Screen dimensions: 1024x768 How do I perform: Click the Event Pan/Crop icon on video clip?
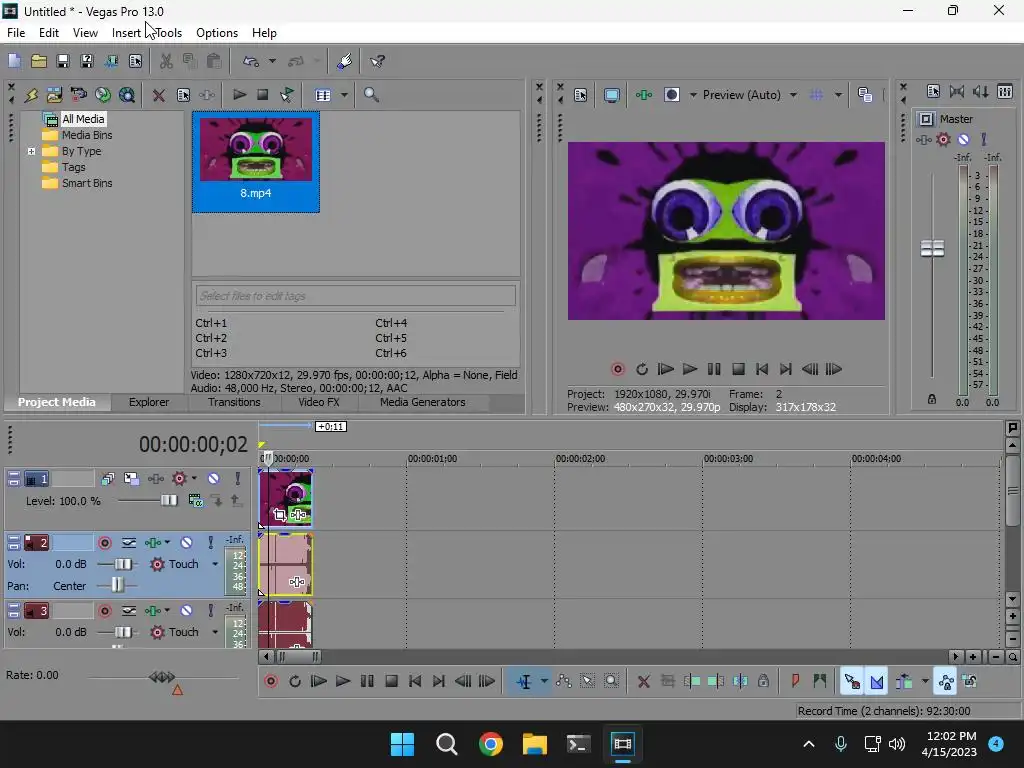click(x=280, y=515)
